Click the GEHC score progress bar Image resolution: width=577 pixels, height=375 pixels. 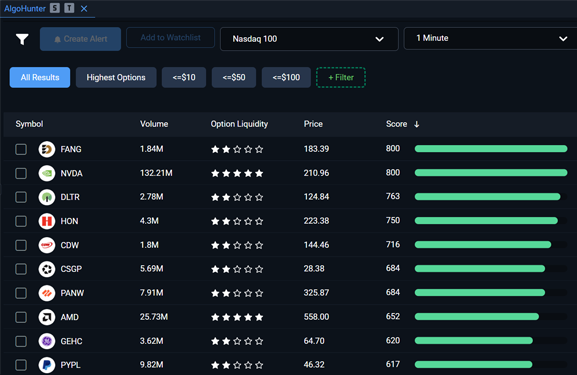[x=491, y=341]
